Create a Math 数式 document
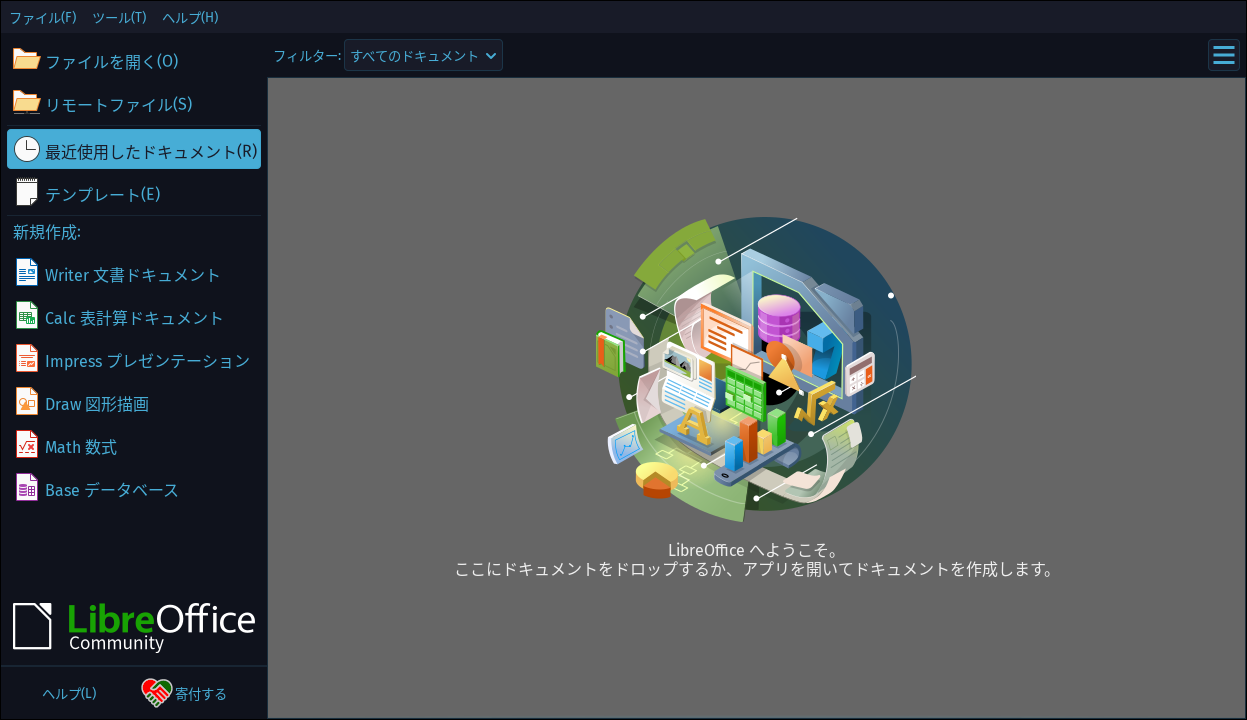Viewport: 1247px width, 720px height. point(134,446)
